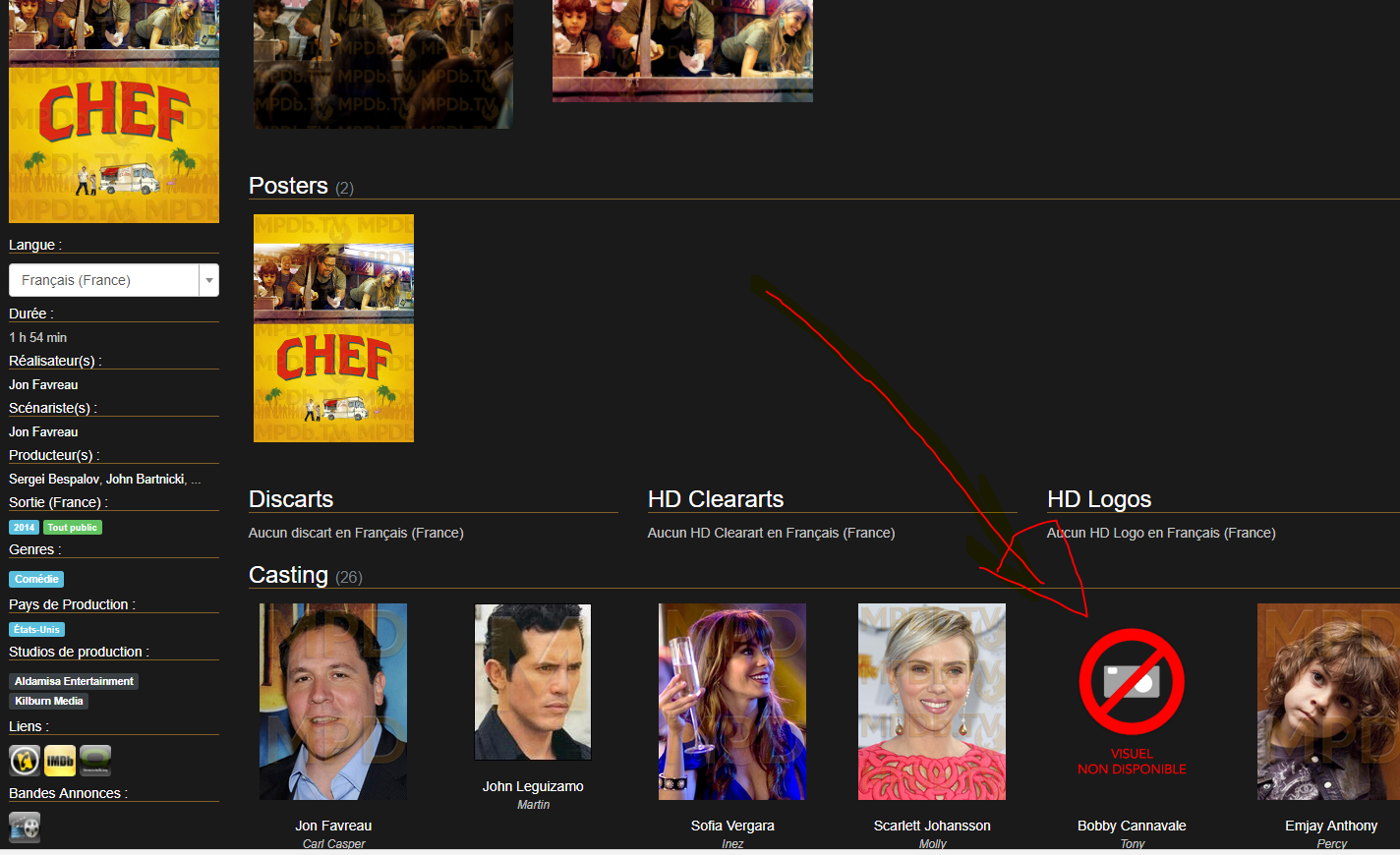Click 'Aucun discart en Français (France)' text
1400x855 pixels.
(356, 533)
